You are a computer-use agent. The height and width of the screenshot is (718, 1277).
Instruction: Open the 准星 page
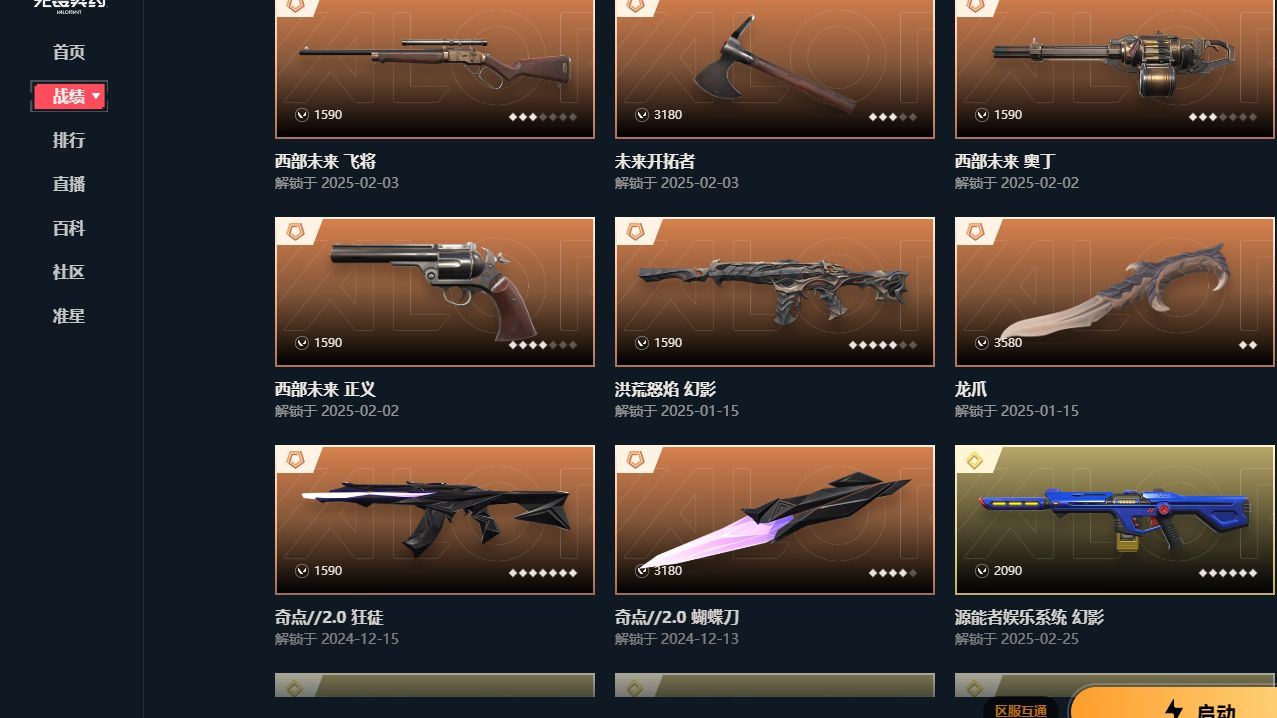(x=69, y=316)
